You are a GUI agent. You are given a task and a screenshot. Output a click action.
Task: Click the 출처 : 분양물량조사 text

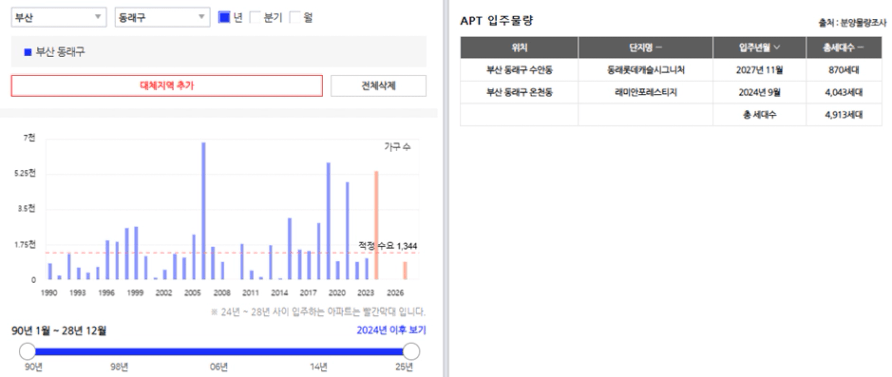852,23
